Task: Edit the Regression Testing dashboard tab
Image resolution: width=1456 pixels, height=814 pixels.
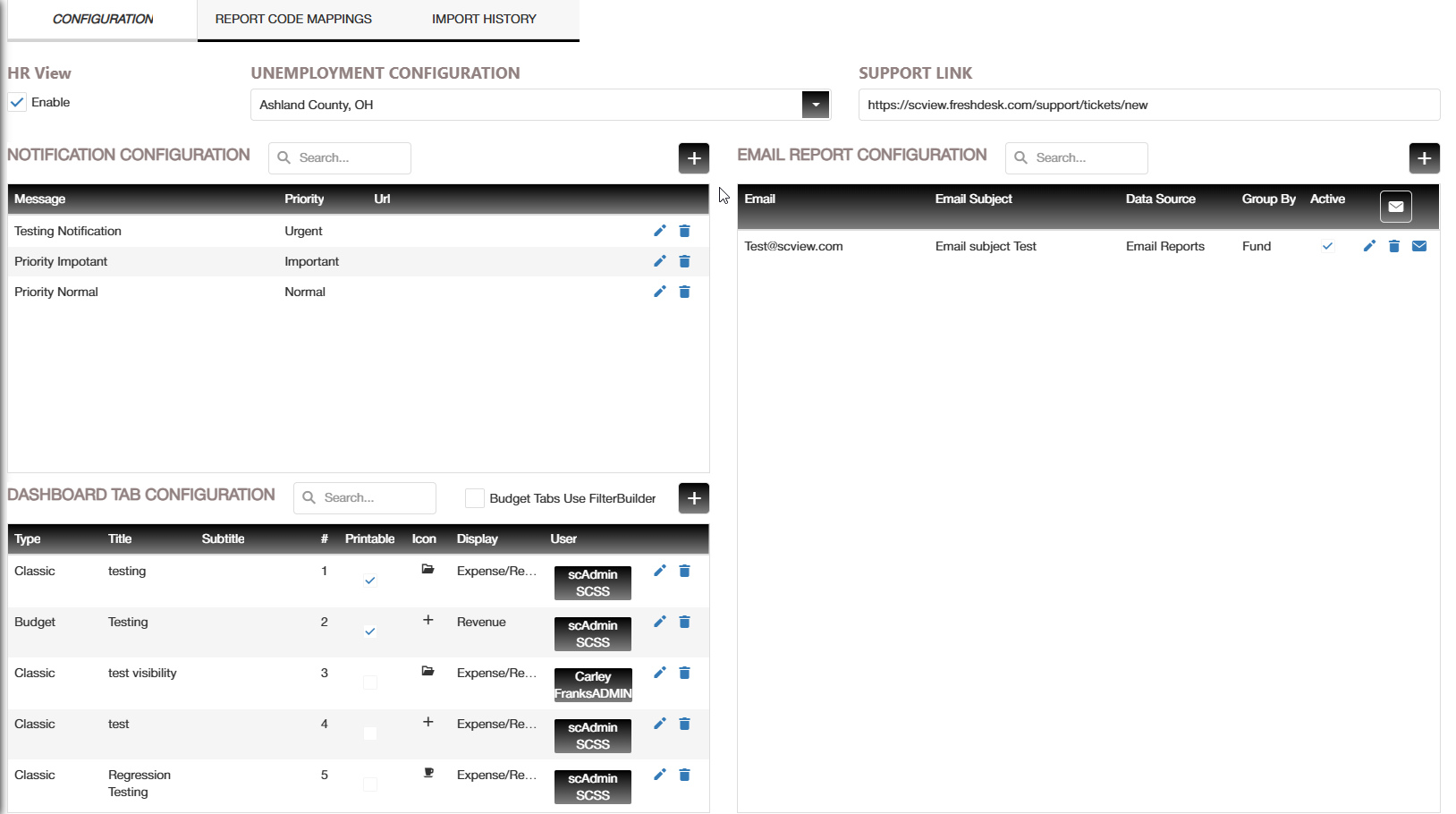Action: point(660,775)
